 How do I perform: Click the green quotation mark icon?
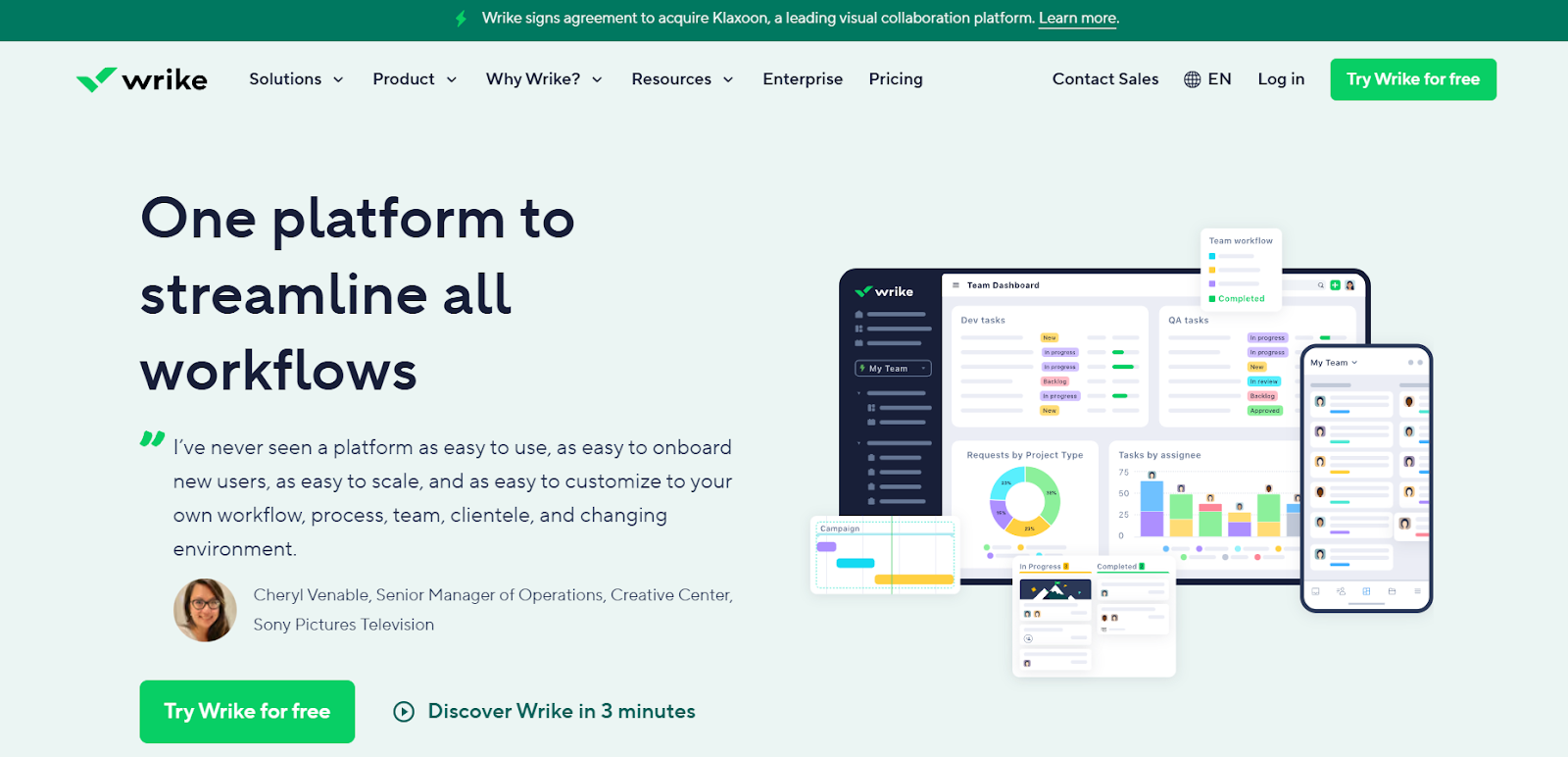(152, 438)
